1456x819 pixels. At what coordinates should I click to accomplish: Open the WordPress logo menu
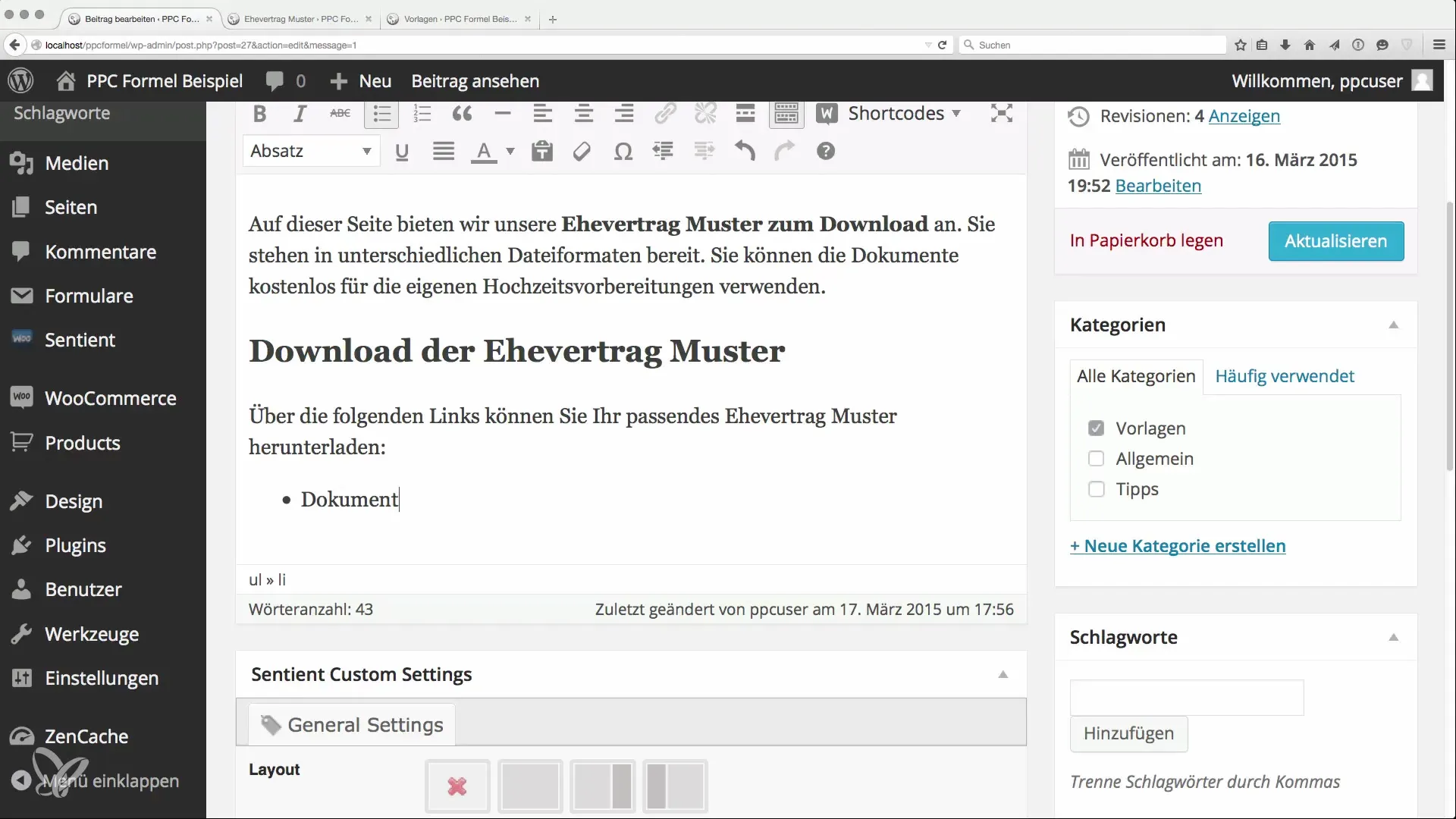click(x=21, y=80)
